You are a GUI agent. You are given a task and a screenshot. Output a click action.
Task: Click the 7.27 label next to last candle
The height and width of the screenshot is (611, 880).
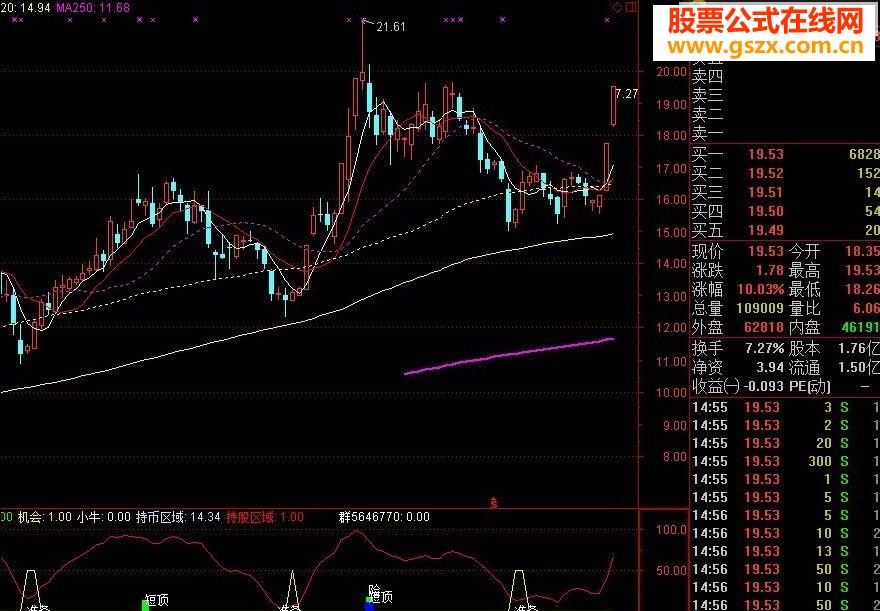pyautogui.click(x=626, y=94)
